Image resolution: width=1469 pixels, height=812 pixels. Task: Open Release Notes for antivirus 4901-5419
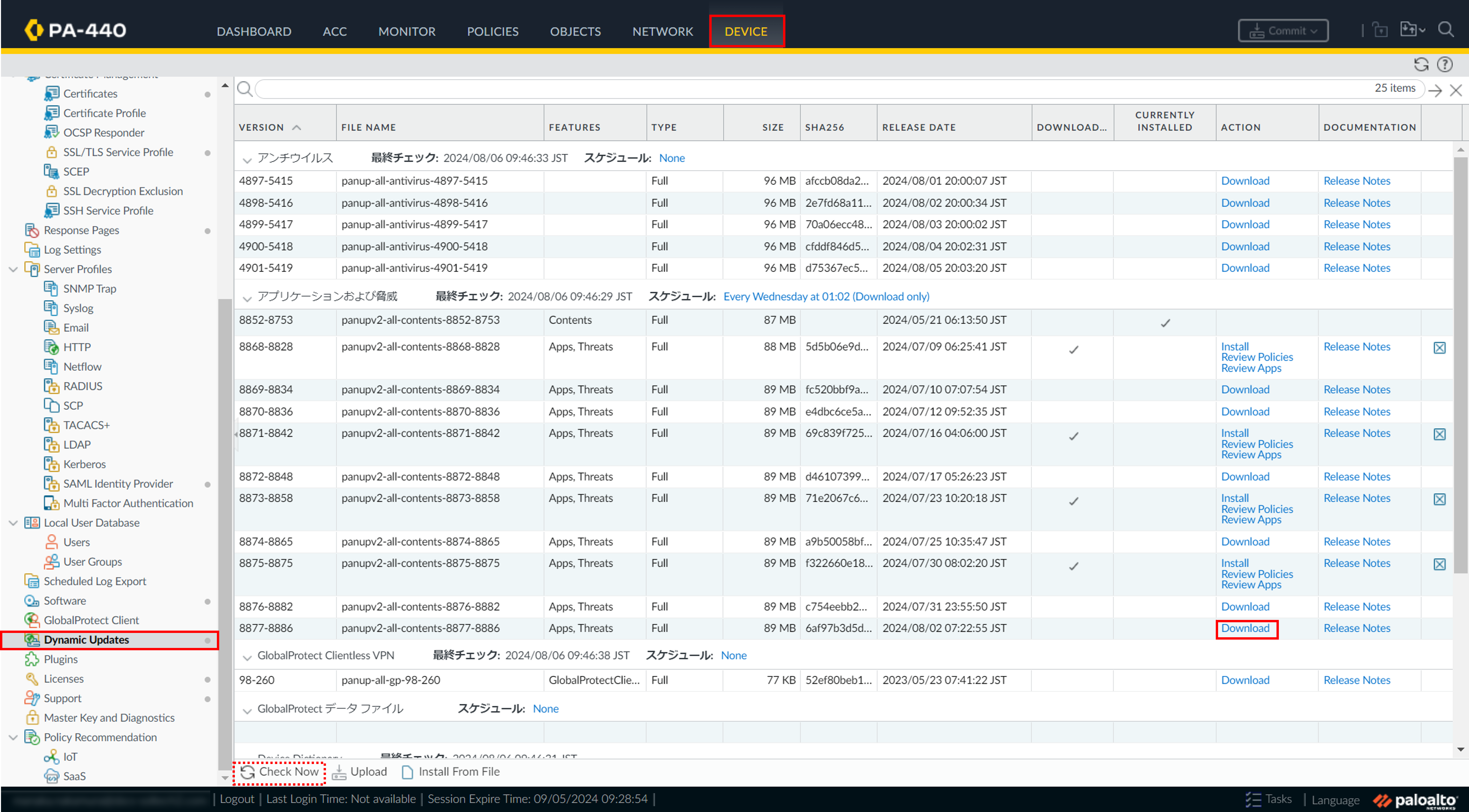[1357, 268]
